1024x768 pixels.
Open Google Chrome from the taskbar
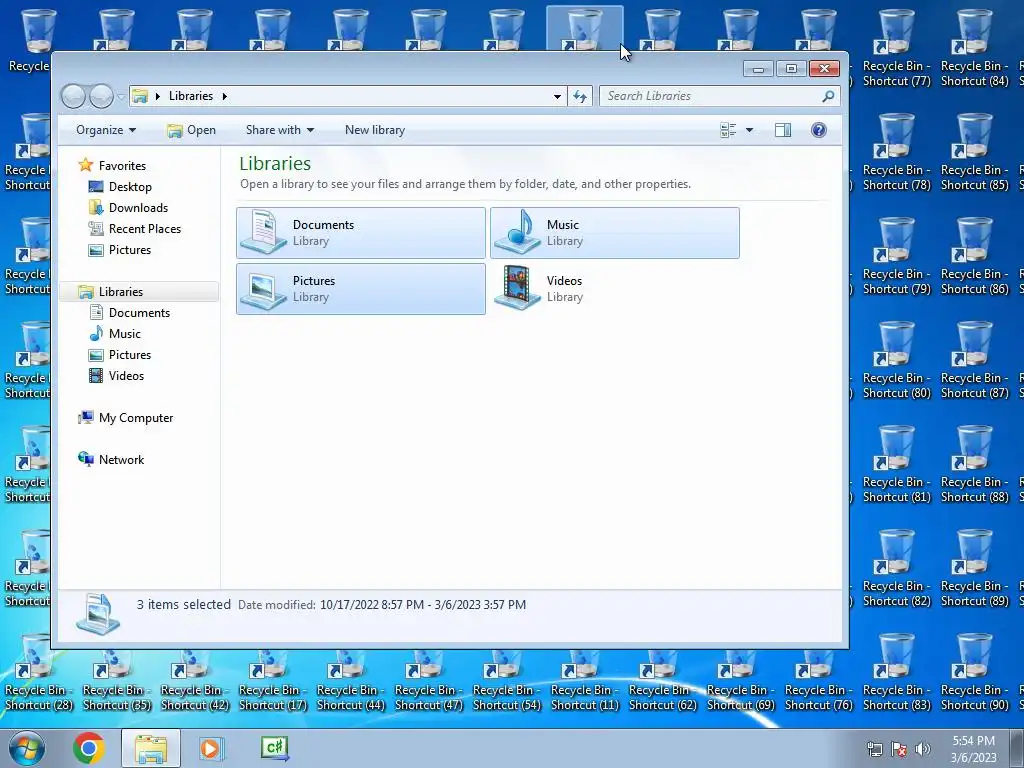tap(89, 748)
